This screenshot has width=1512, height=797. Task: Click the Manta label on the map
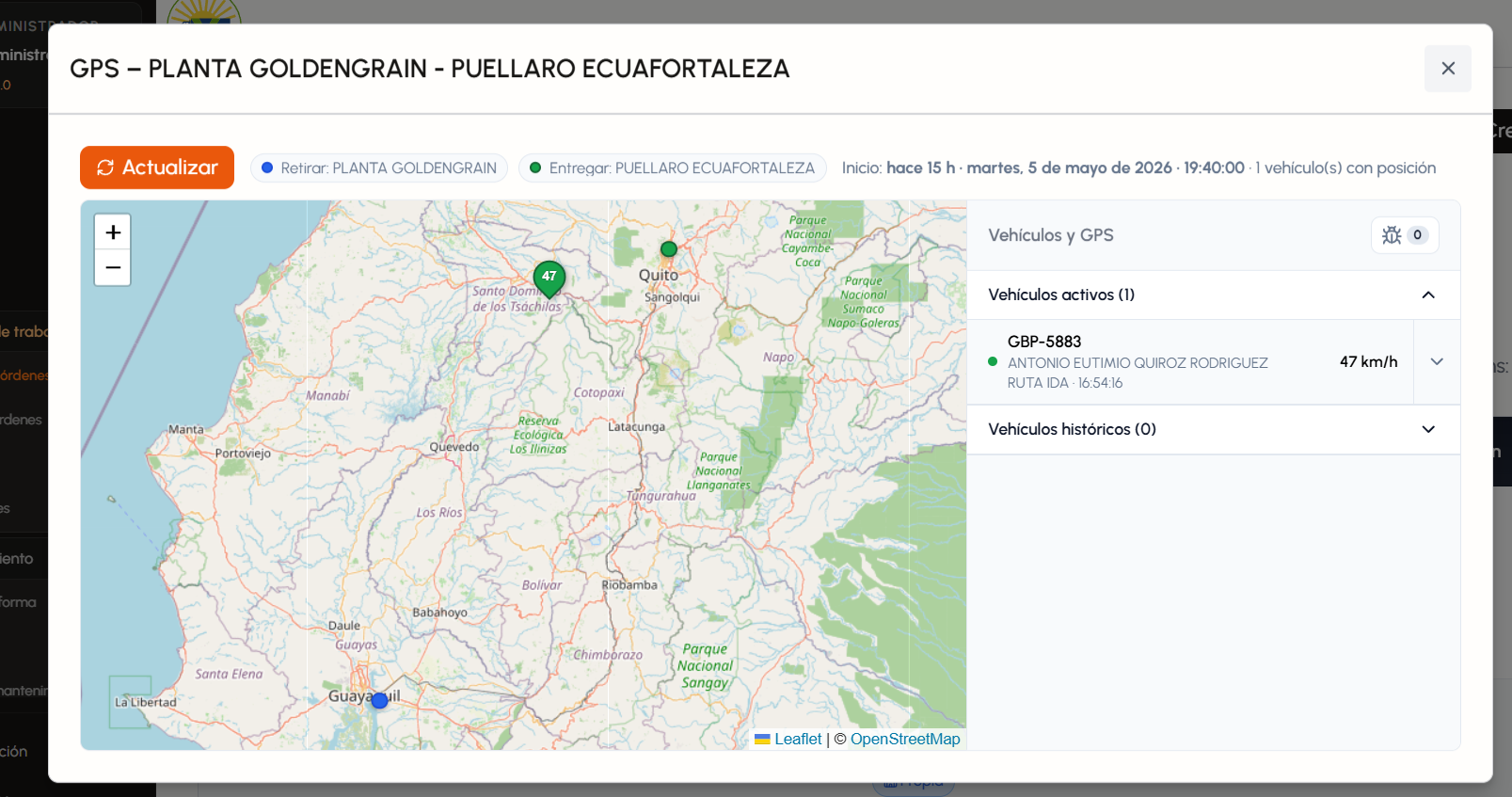point(186,430)
